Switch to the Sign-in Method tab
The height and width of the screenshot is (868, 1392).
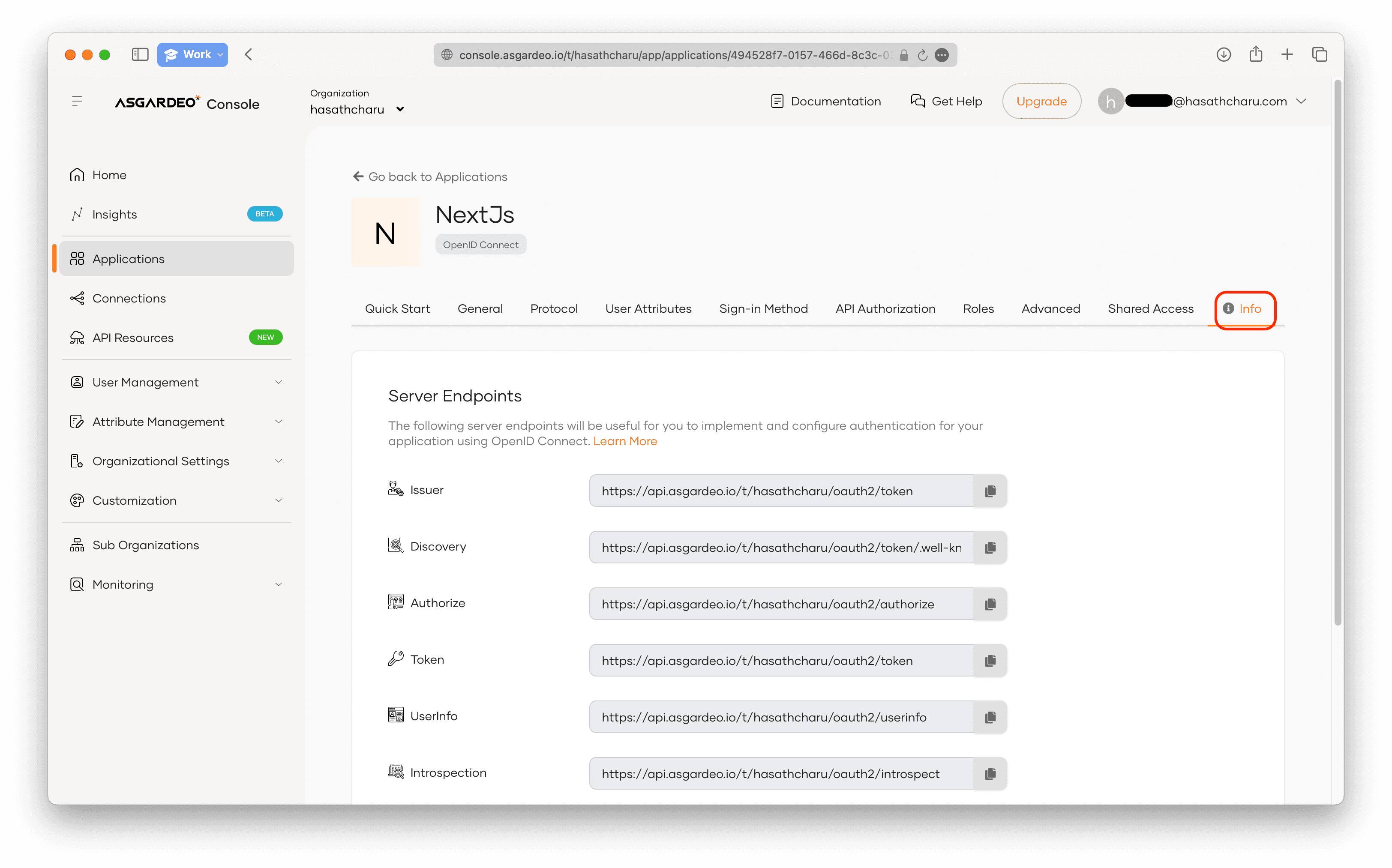coord(763,309)
